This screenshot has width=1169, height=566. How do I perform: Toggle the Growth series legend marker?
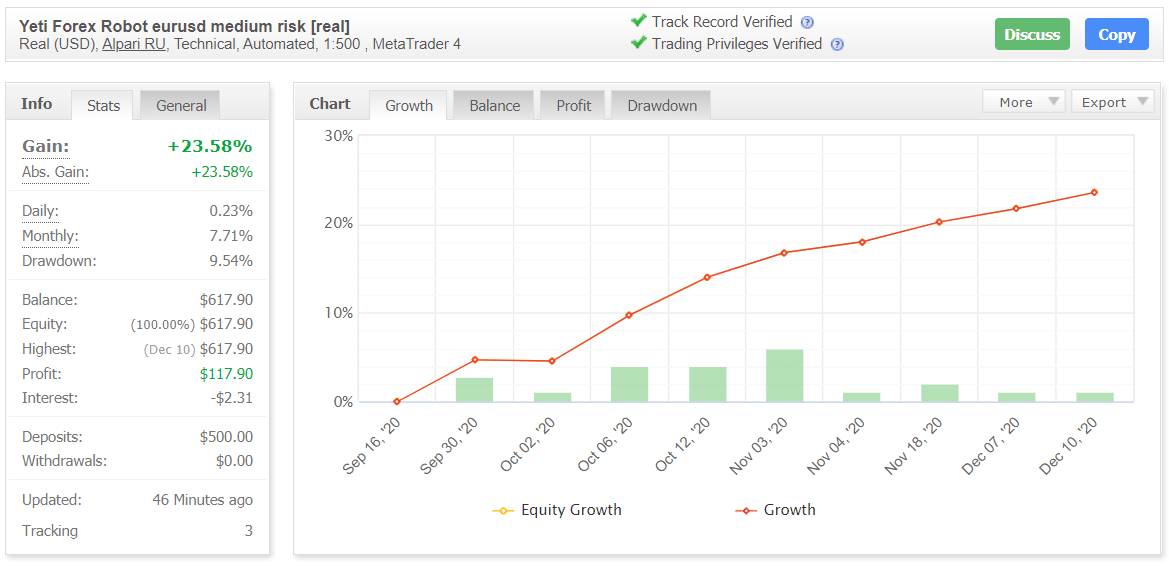[746, 511]
